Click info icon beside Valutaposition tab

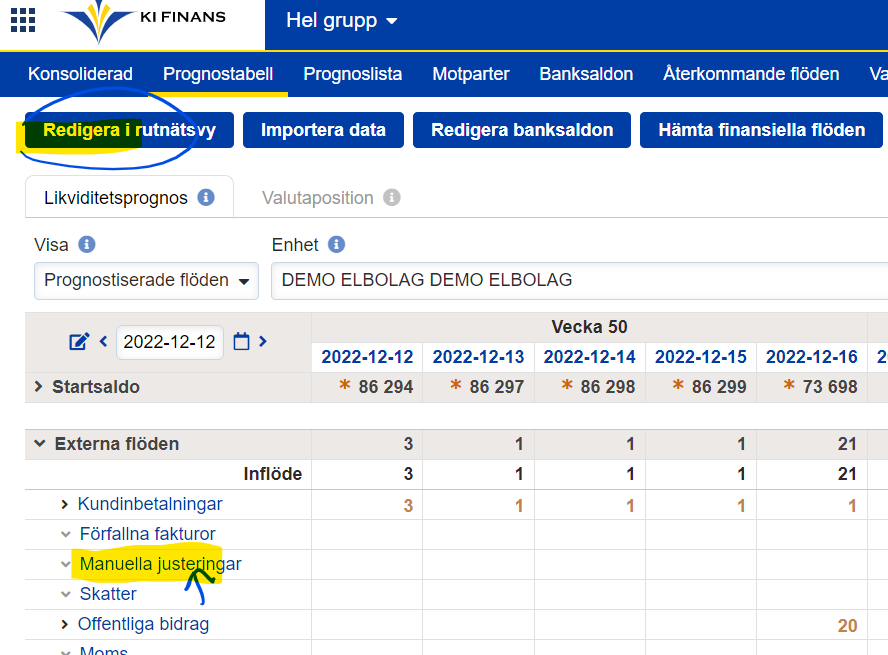pyautogui.click(x=392, y=197)
